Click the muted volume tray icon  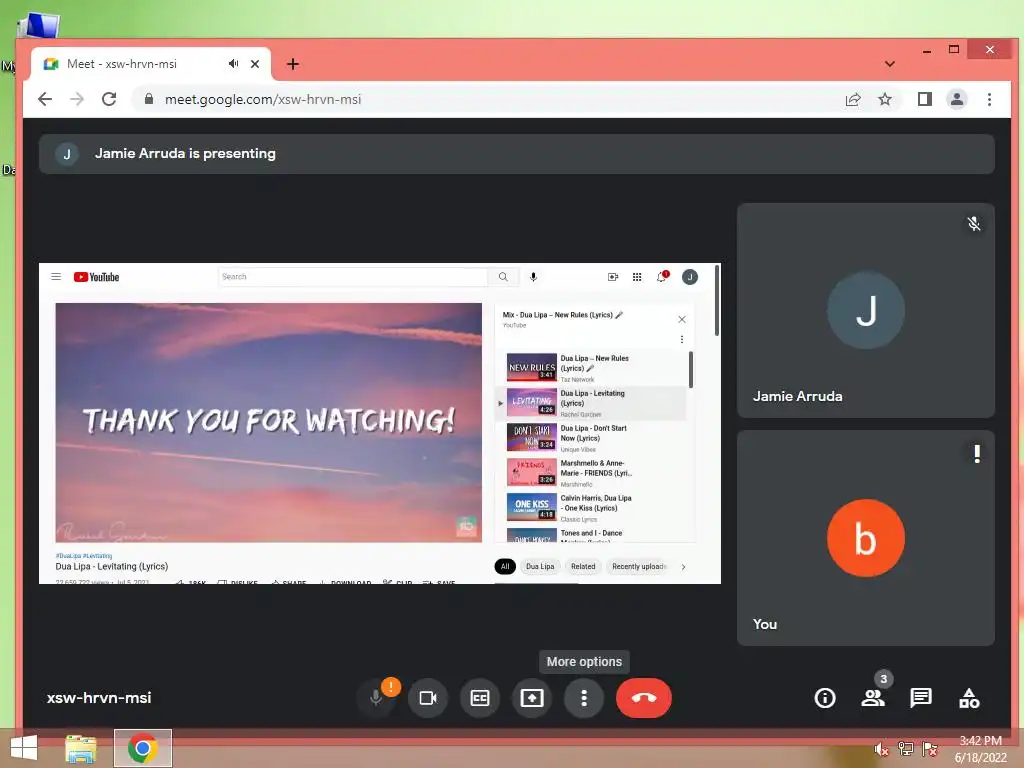[x=881, y=749]
